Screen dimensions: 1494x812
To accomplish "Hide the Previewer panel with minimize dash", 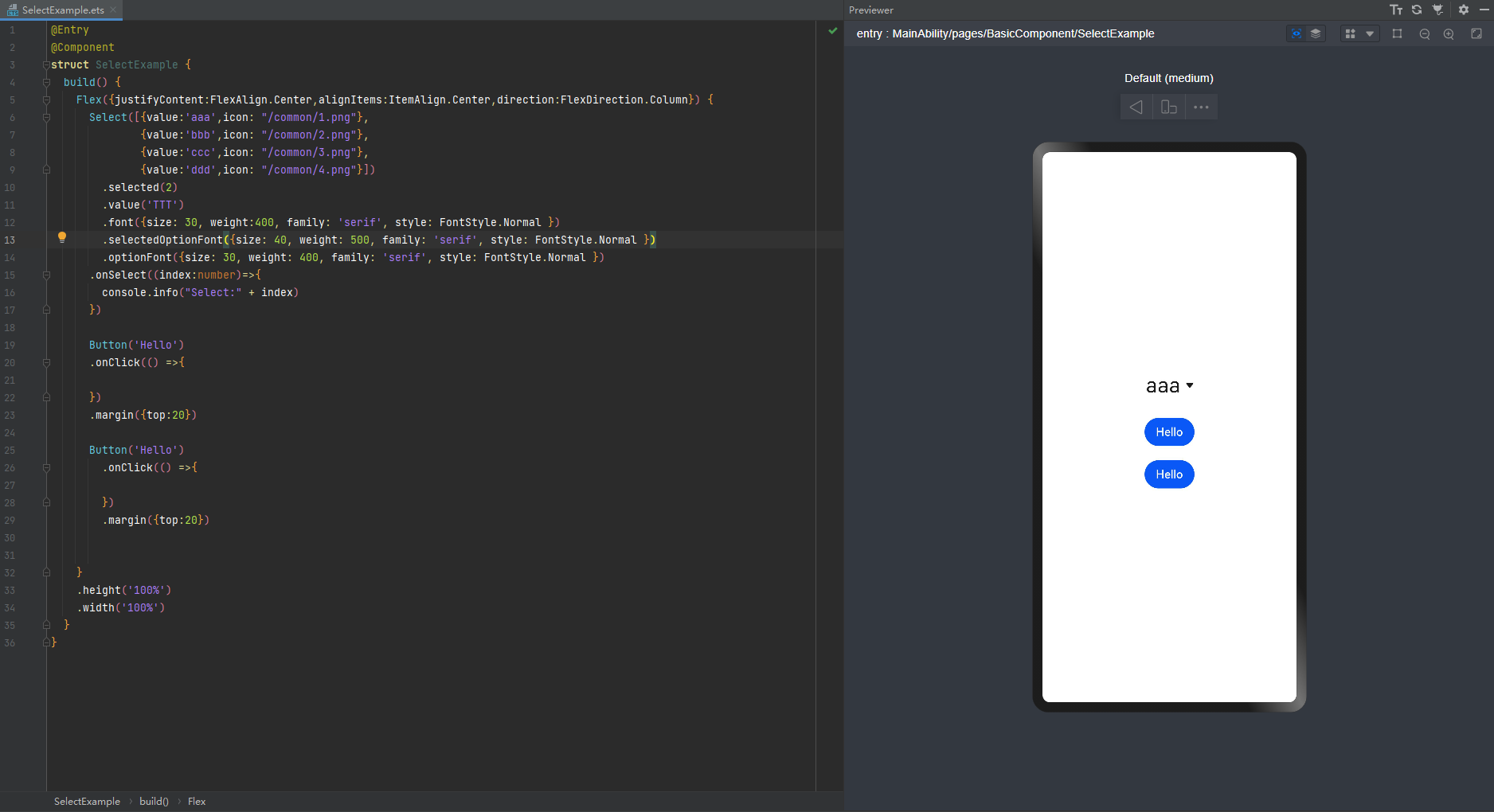I will tap(1484, 10).
